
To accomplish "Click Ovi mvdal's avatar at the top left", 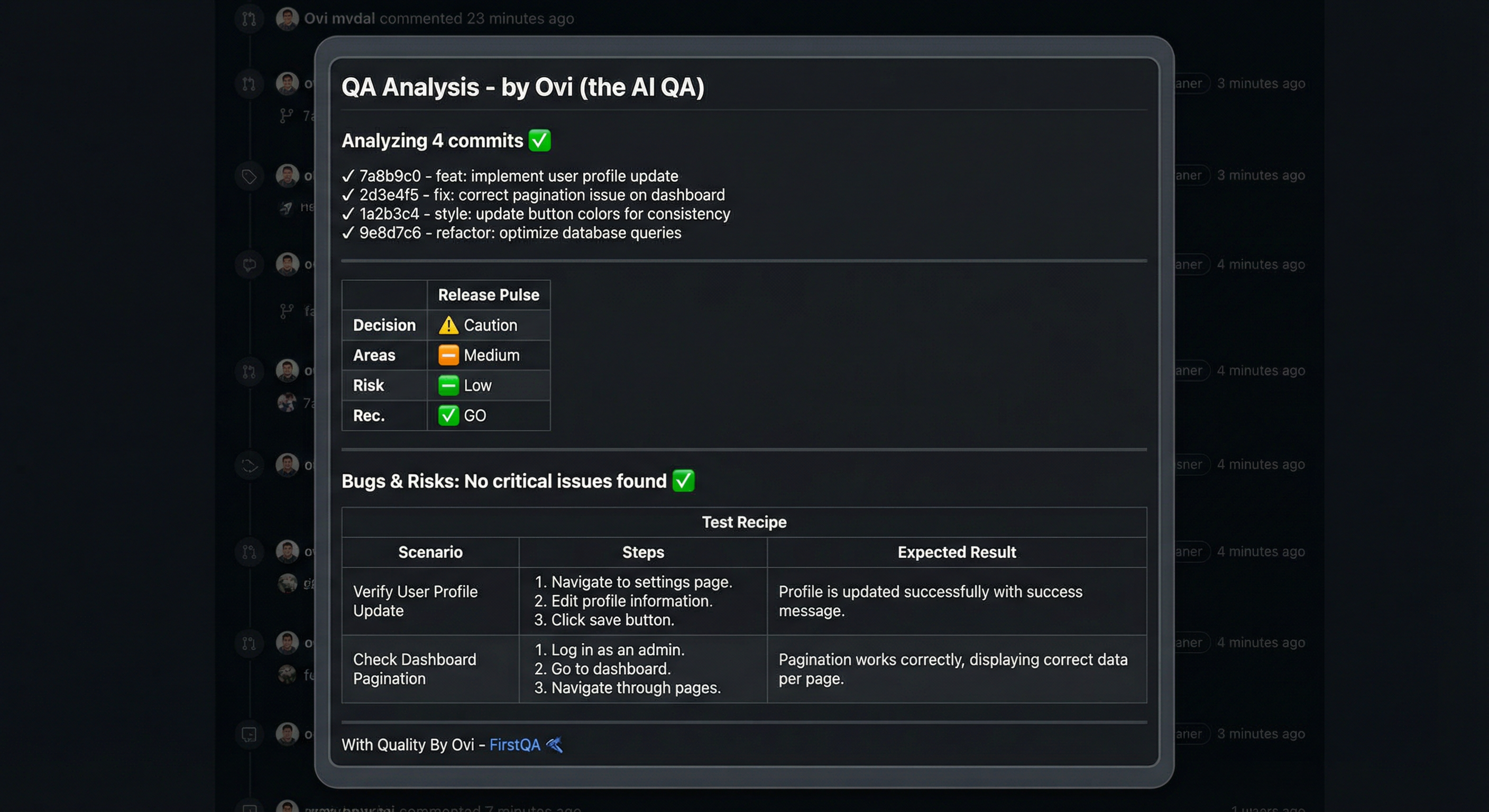I will (287, 18).
